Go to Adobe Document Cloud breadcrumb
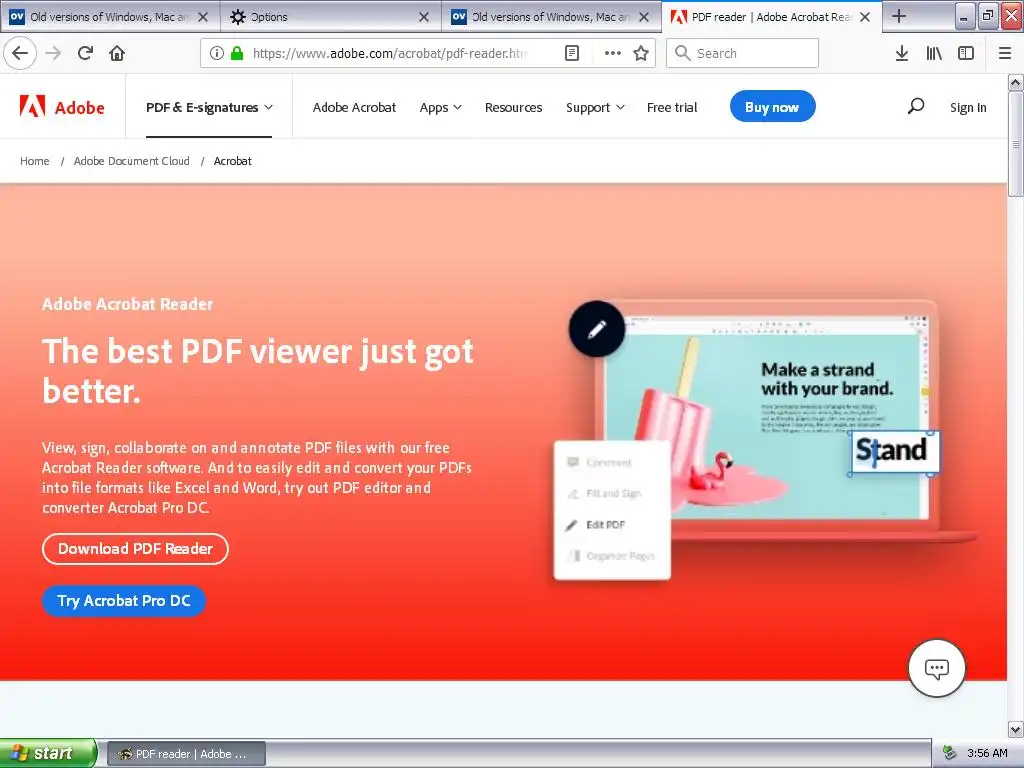Image resolution: width=1024 pixels, height=768 pixels. 131,161
